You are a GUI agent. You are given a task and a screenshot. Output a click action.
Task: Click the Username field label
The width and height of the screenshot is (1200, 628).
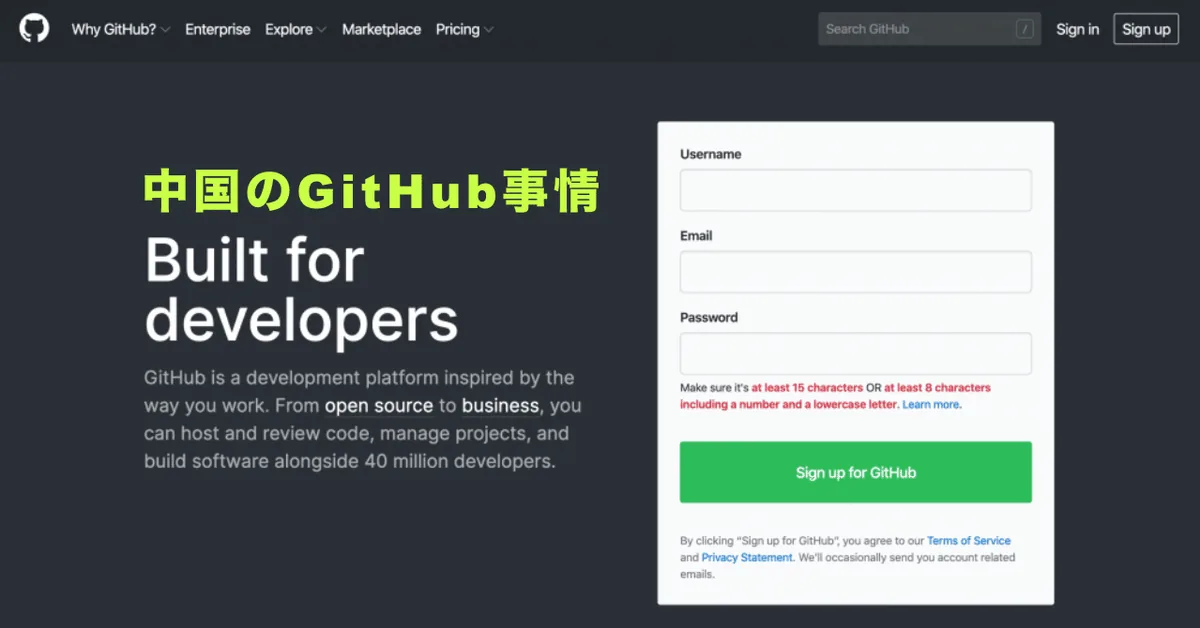(x=710, y=154)
